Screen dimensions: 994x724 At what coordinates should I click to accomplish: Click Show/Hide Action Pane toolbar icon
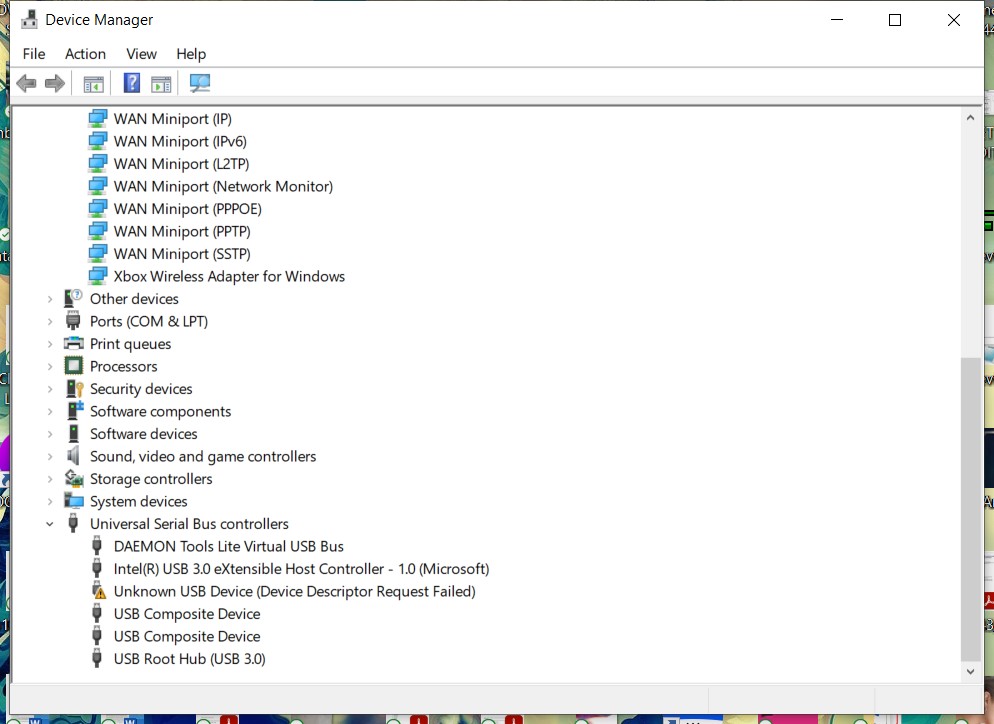(161, 84)
